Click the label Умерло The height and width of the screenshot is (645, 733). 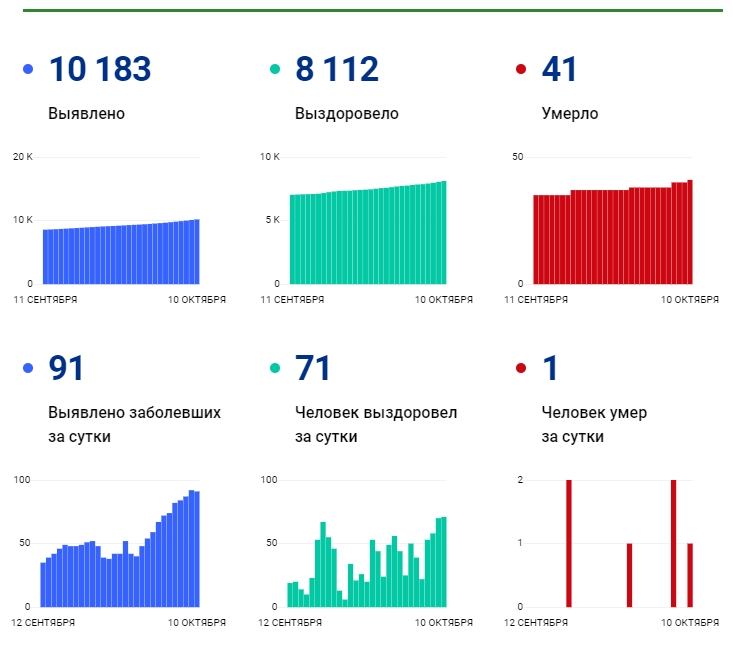tap(570, 114)
